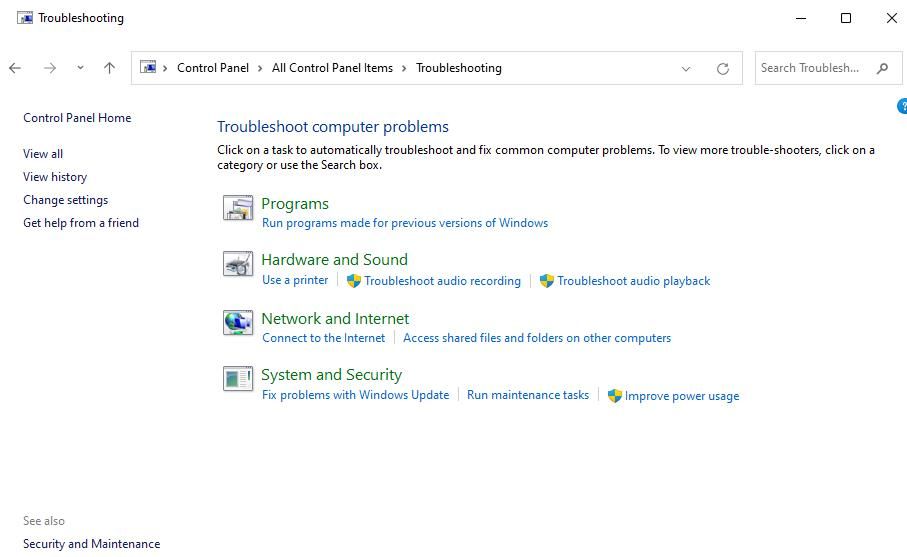Image resolution: width=907 pixels, height=557 pixels.
Task: Open Security and Maintenance under See also
Action: click(x=91, y=544)
